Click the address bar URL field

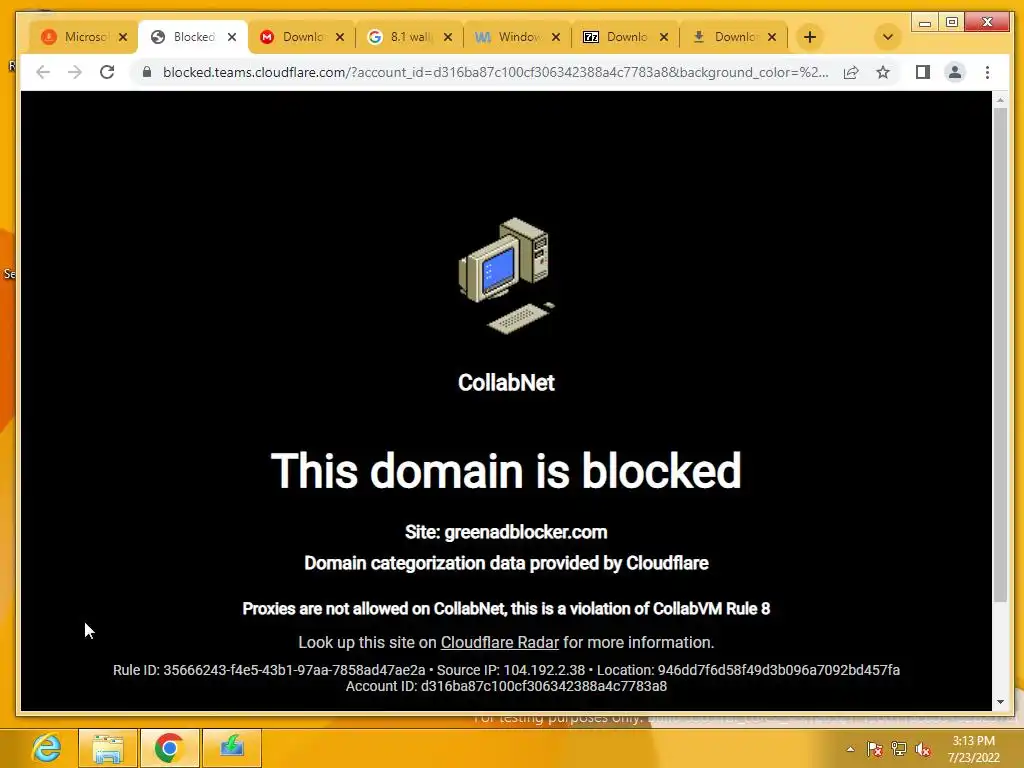pyautogui.click(x=495, y=72)
